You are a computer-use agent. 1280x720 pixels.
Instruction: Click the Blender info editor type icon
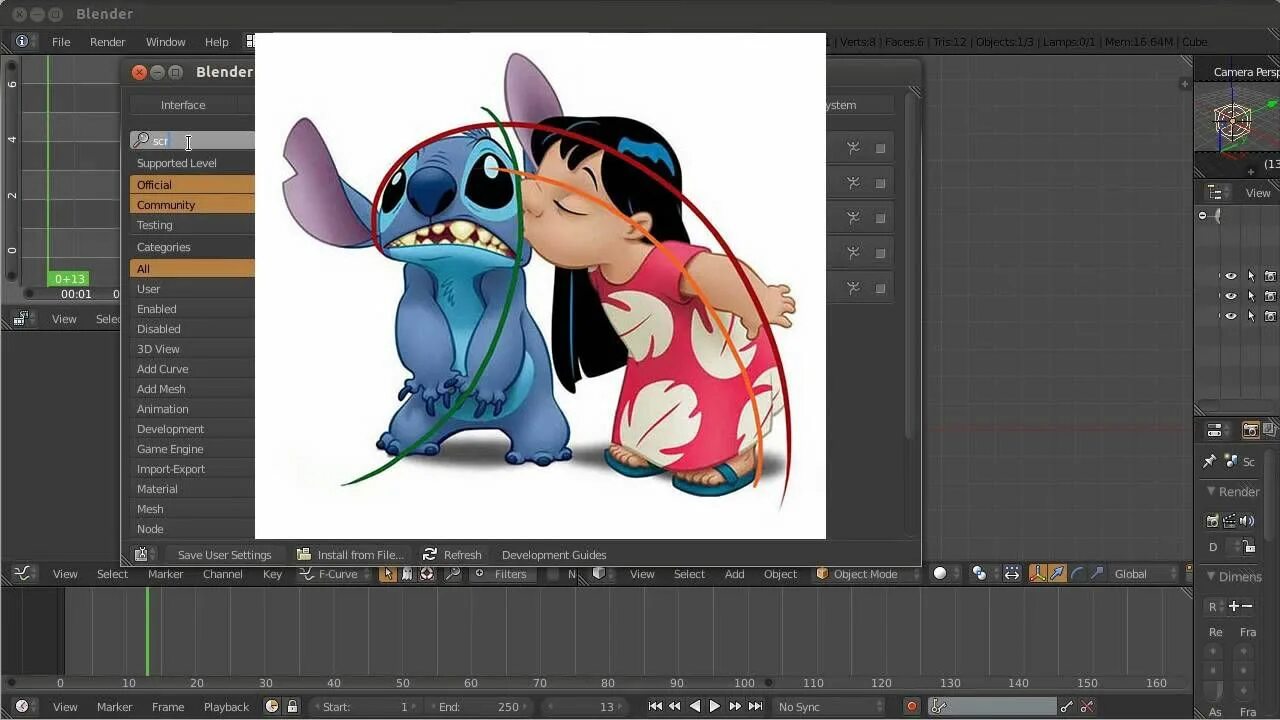coord(22,42)
